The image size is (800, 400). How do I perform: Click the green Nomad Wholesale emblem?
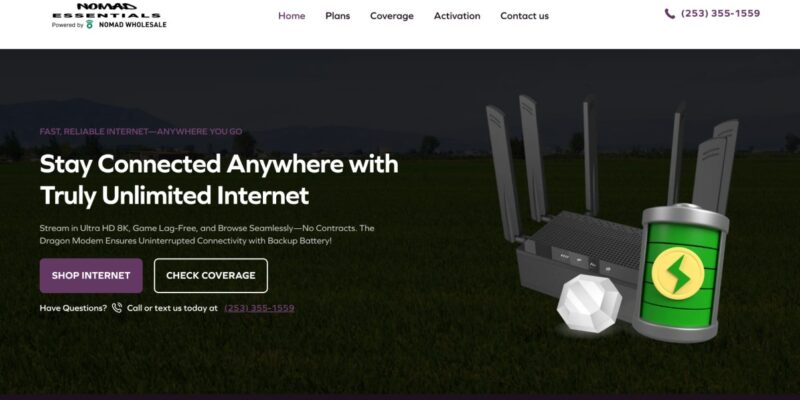[90, 24]
